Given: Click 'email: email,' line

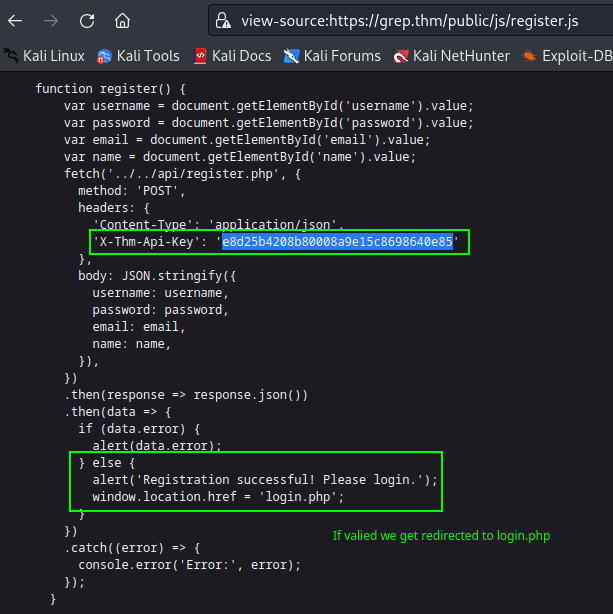Looking at the screenshot, I should 139,327.
